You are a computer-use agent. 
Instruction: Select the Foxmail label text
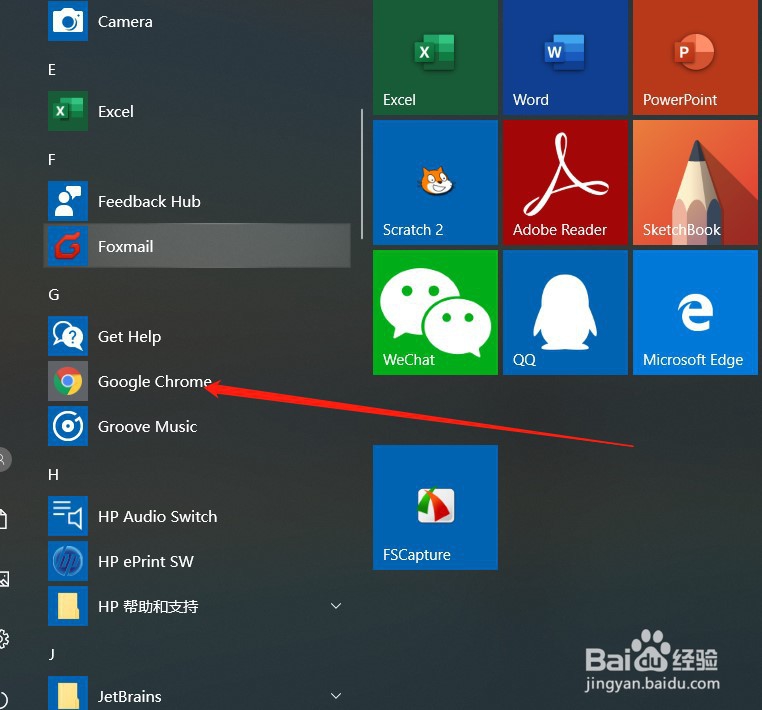point(125,246)
